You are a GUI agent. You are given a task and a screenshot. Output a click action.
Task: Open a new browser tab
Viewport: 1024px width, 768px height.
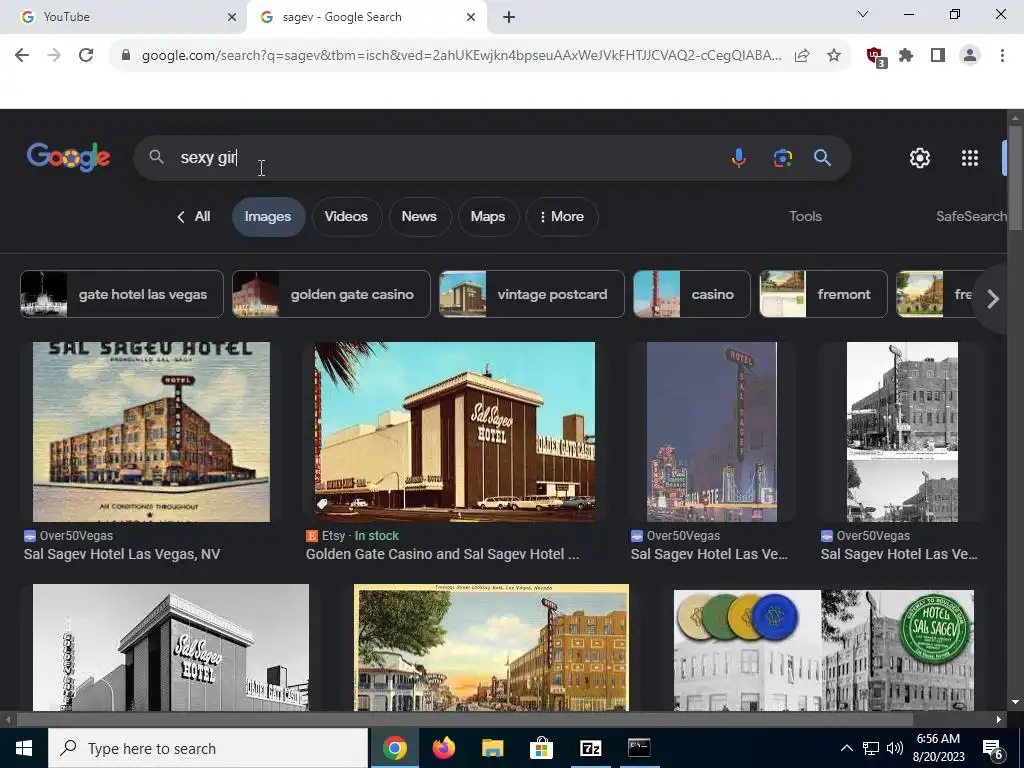(x=509, y=17)
